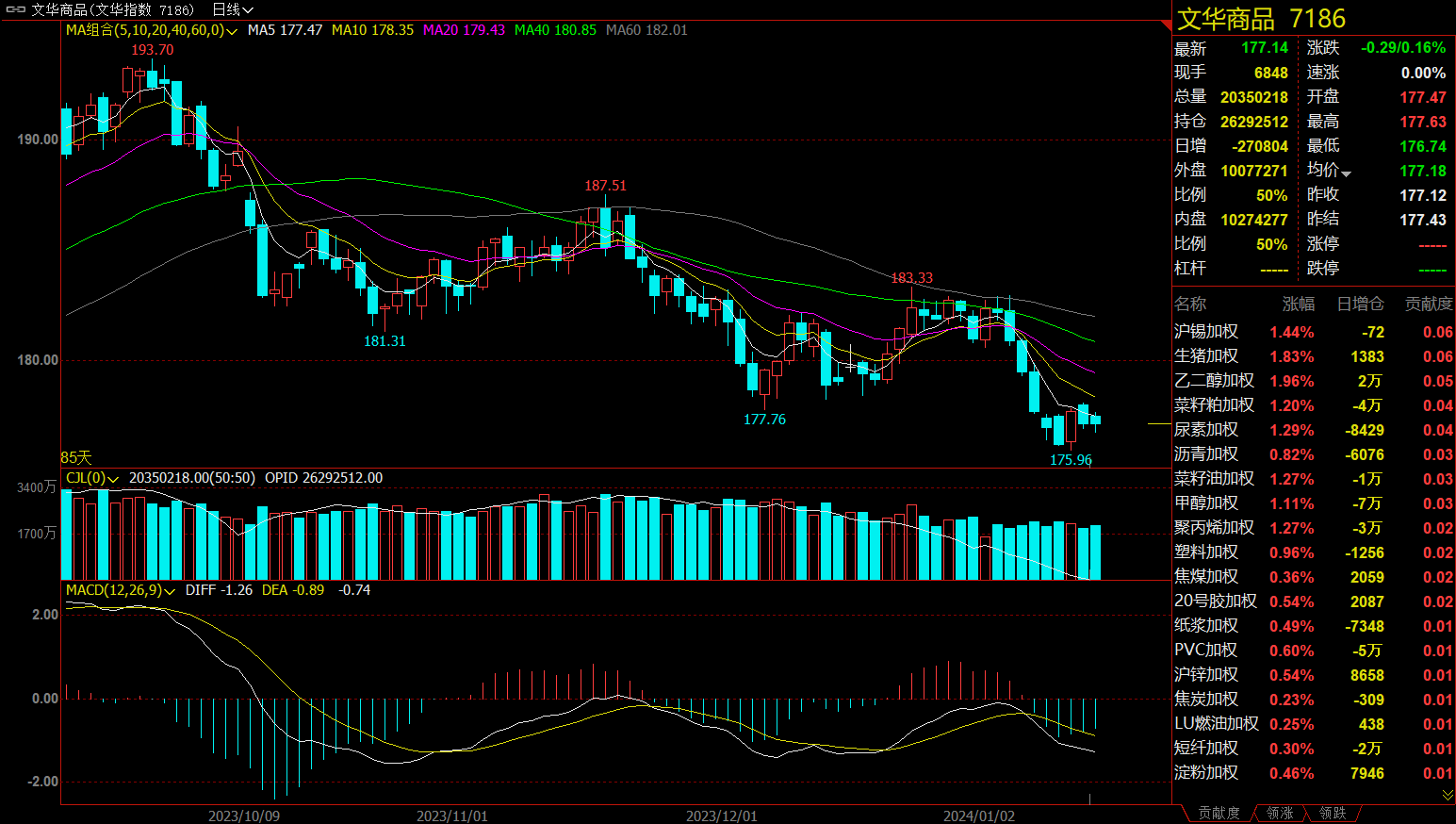
Task: Select the 沥青加权 row
Action: 1314,454
